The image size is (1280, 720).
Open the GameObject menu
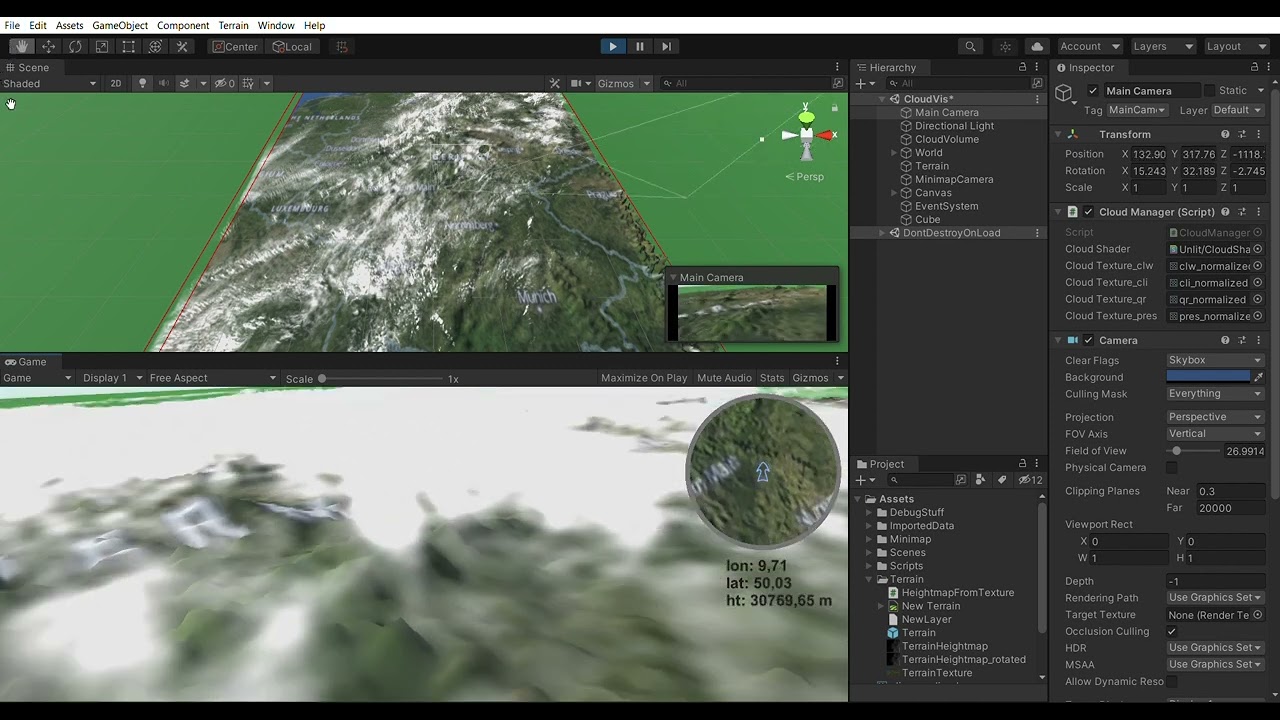point(120,25)
